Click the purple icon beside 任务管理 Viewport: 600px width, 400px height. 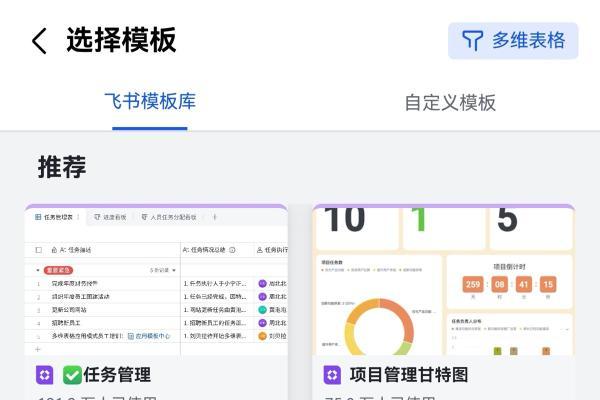pyautogui.click(x=45, y=375)
